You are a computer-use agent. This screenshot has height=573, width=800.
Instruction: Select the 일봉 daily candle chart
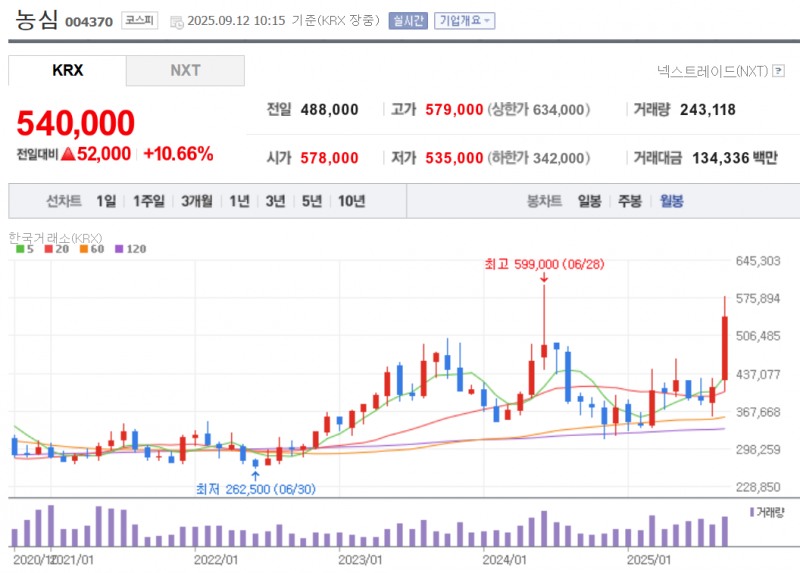coord(589,201)
